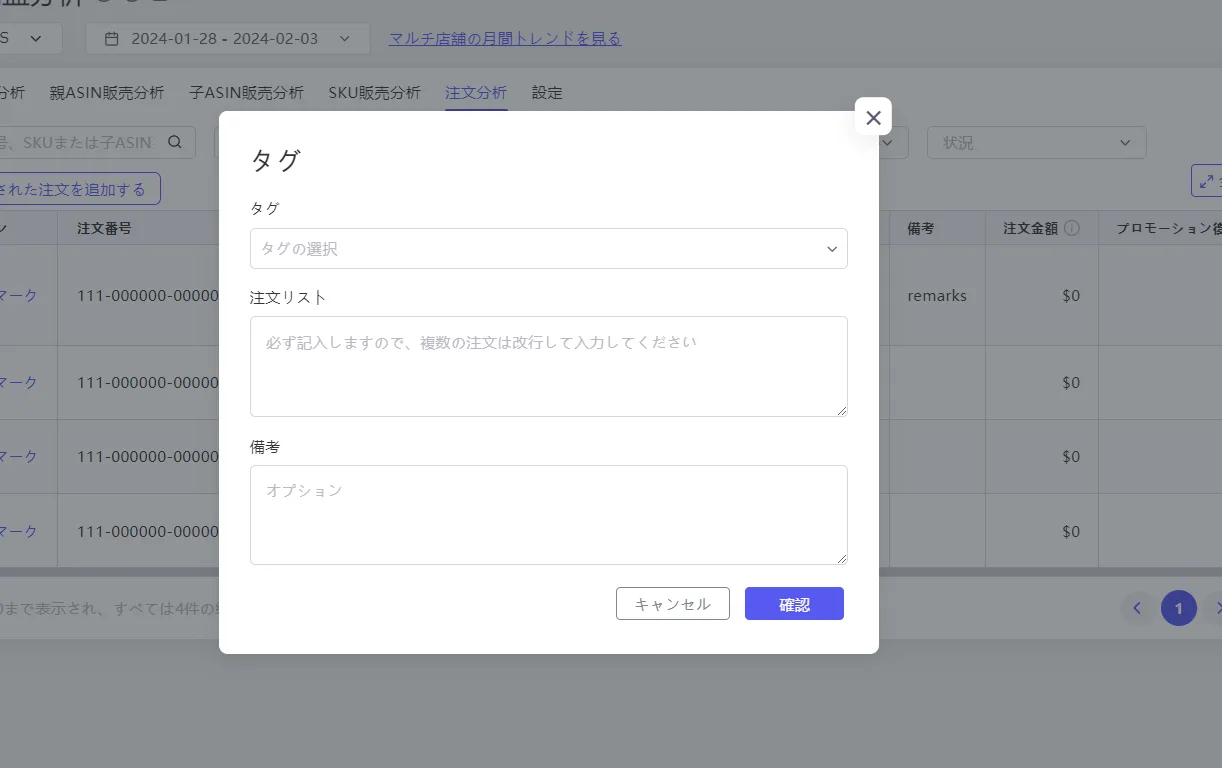The width and height of the screenshot is (1222, 768).
Task: Click the search magnifier icon
Action: point(175,142)
